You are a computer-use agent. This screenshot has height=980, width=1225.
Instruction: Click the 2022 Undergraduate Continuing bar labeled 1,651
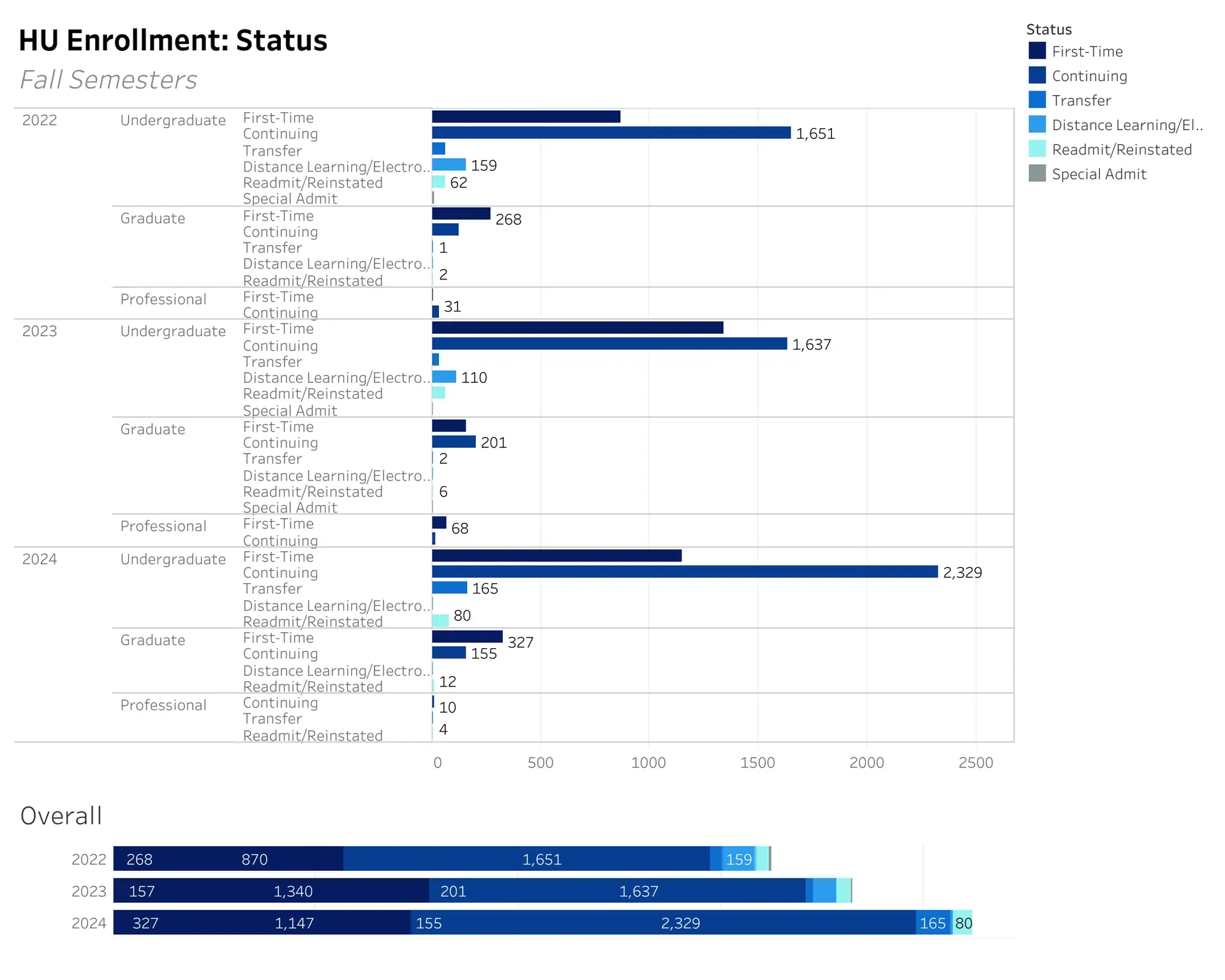pyautogui.click(x=611, y=133)
